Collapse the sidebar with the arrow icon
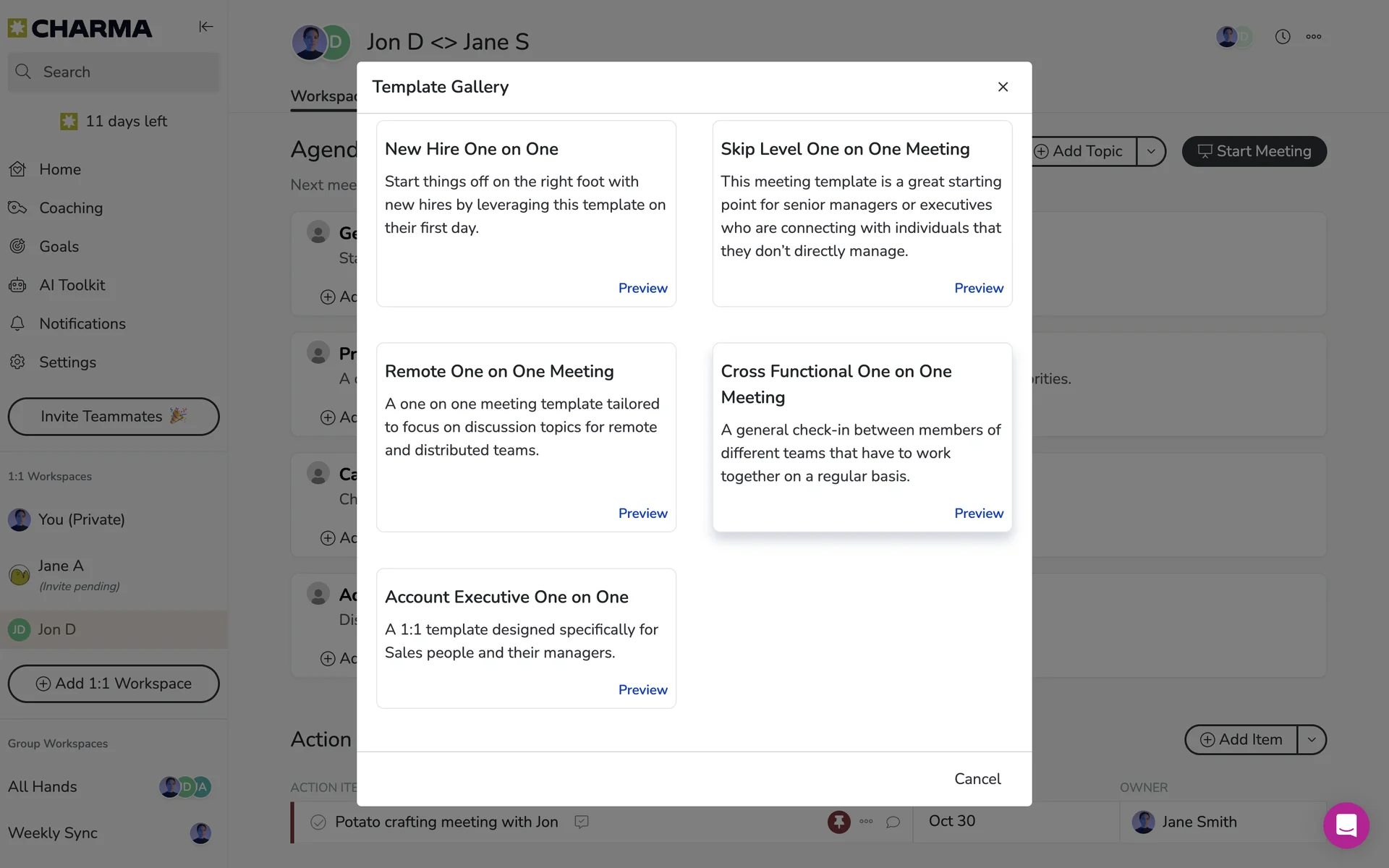1389x868 pixels. coord(205,27)
